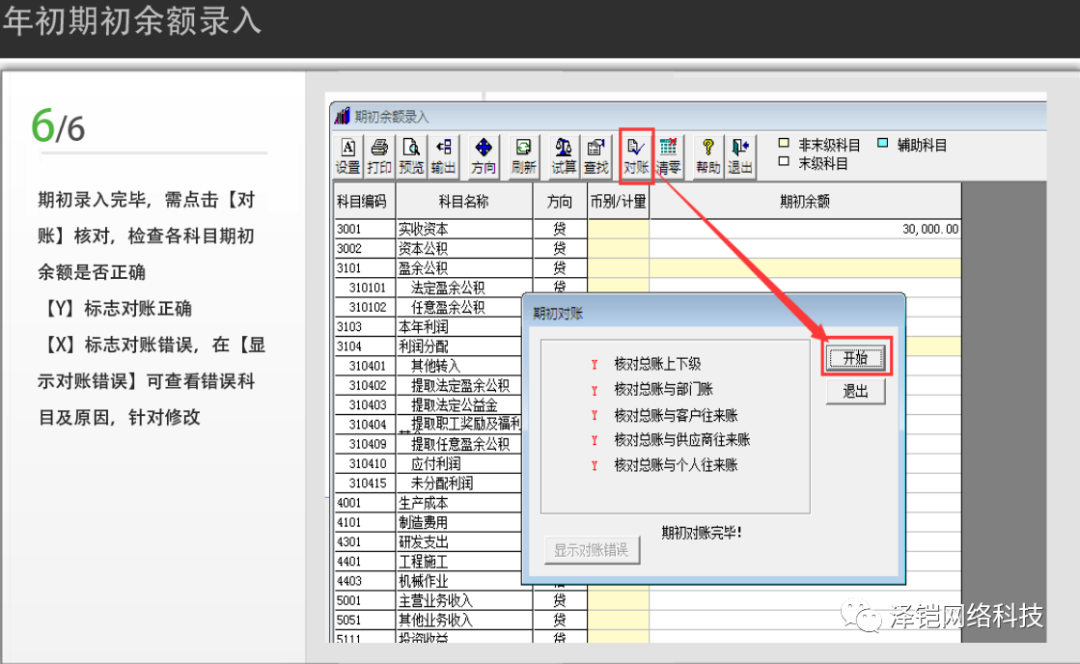Click the 对账 (Reconcile) toolbar icon
This screenshot has height=664, width=1080.
pos(636,156)
